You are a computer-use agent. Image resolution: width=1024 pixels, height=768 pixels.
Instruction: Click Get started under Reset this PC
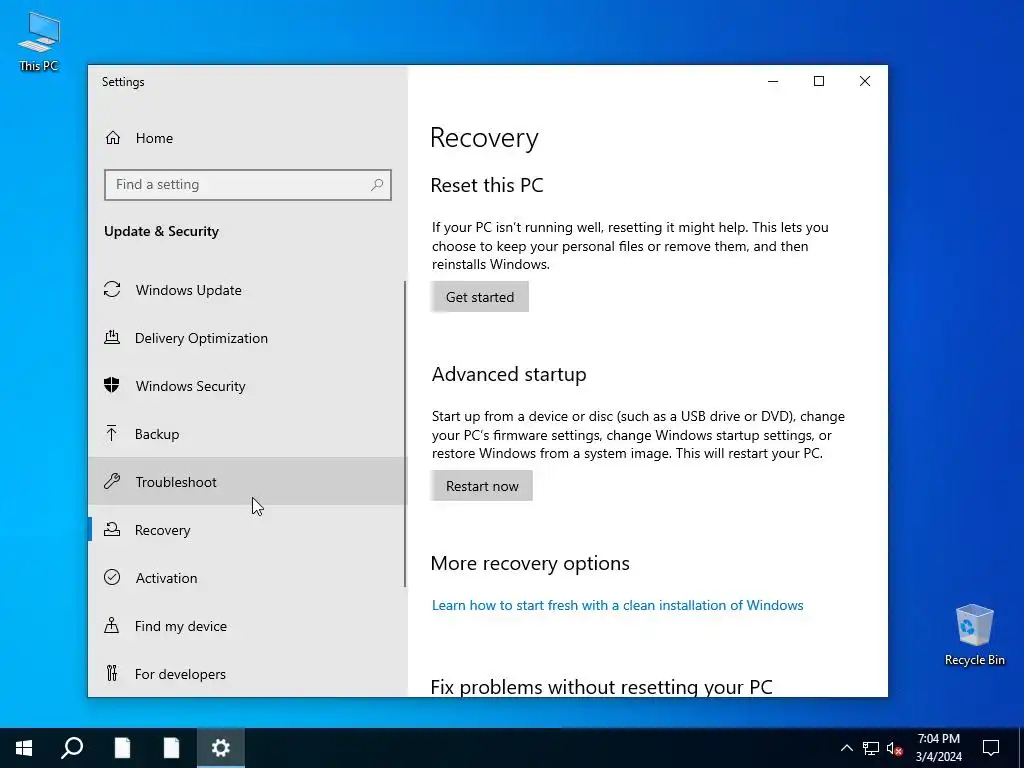(x=479, y=296)
